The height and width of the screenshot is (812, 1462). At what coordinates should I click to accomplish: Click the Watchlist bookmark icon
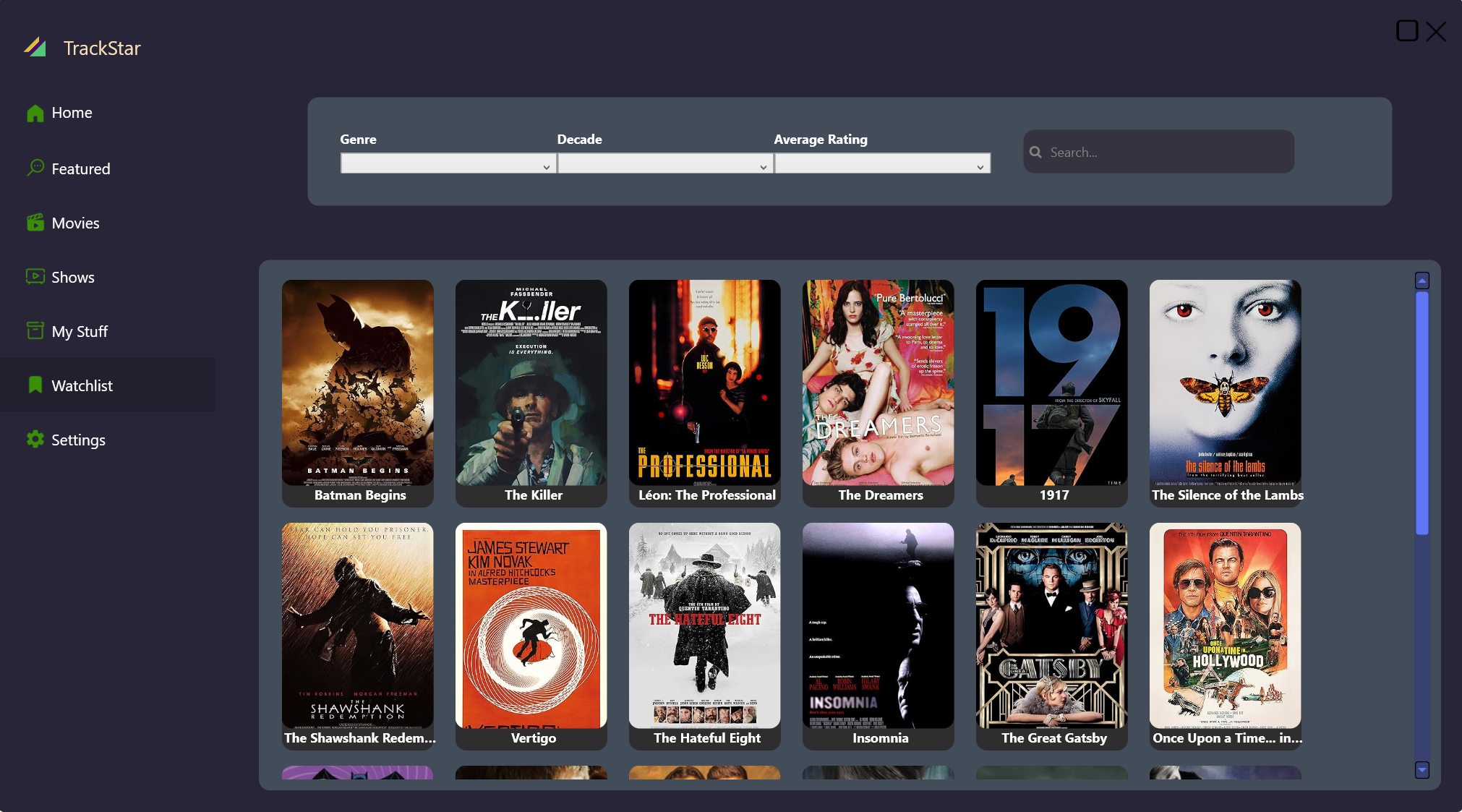35,385
